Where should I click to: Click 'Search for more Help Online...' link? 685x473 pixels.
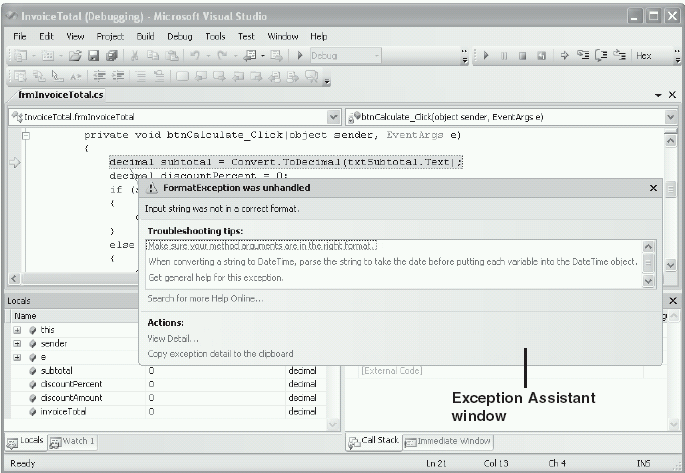coord(205,298)
